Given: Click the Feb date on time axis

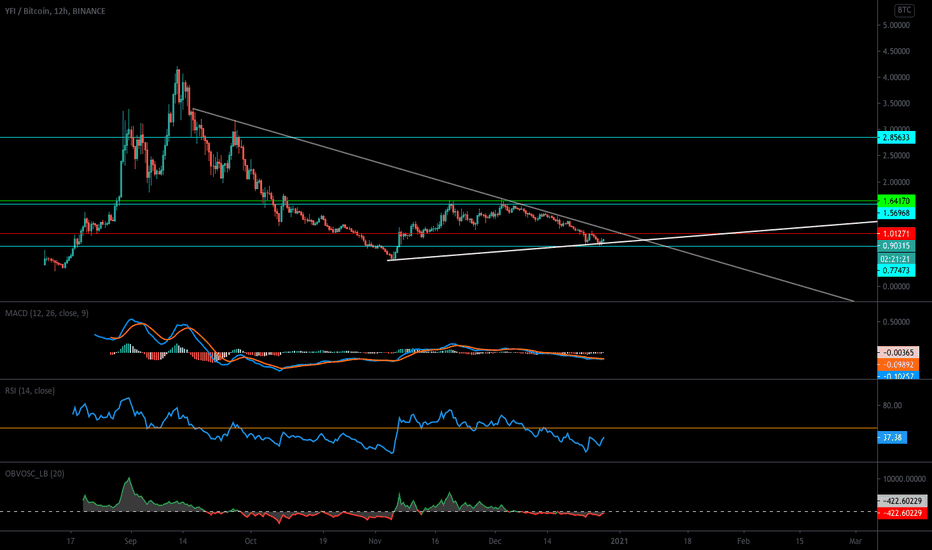Looking at the screenshot, I should tap(743, 541).
